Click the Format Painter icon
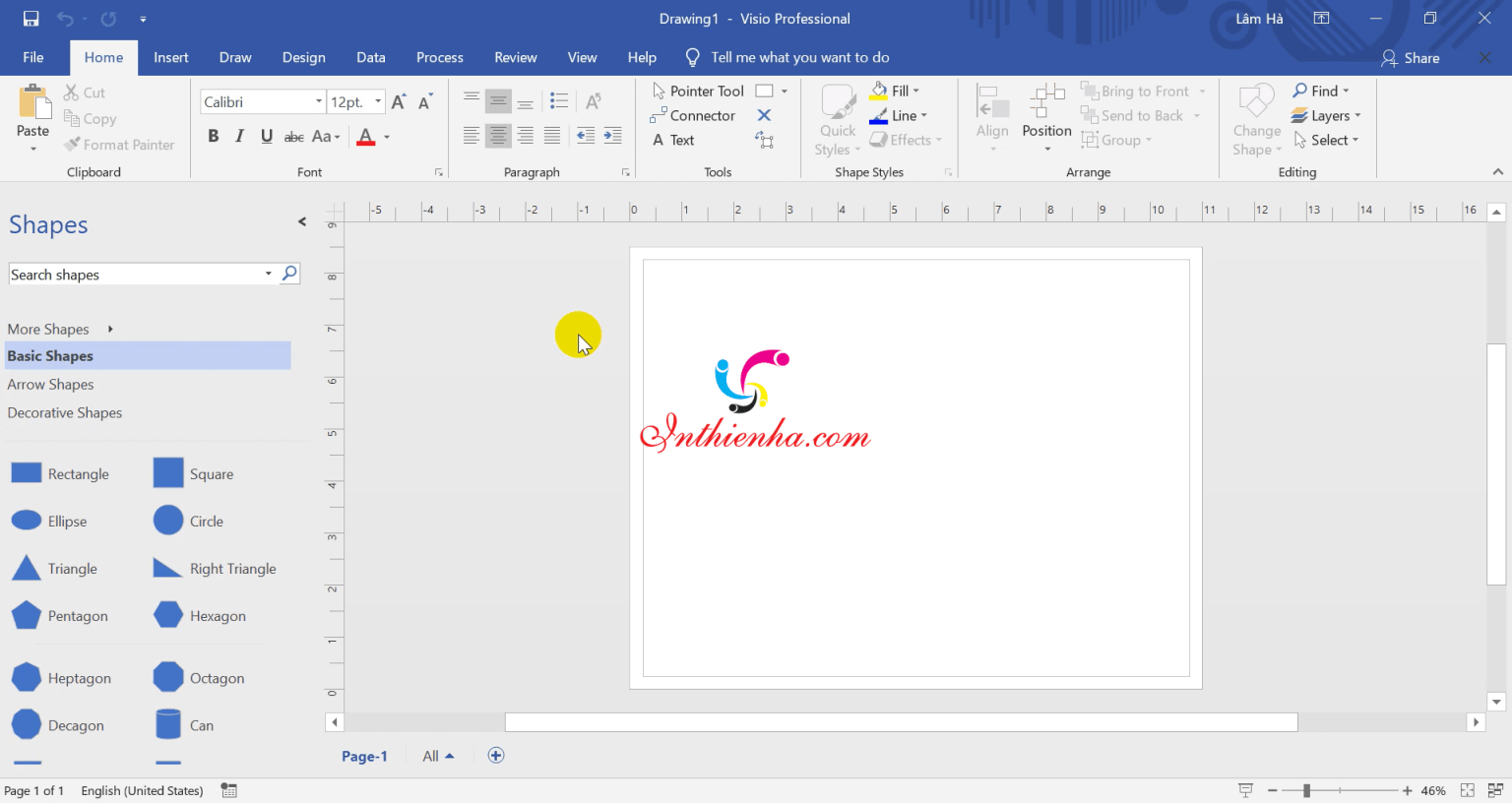 coord(70,144)
